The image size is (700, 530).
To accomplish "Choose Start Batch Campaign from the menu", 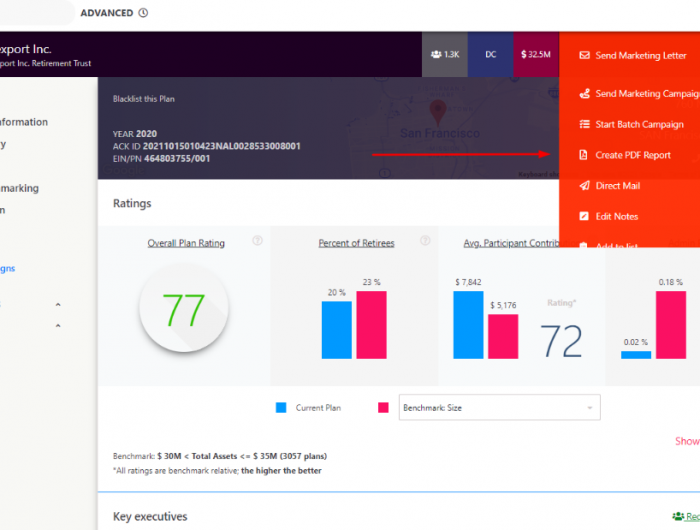I will pyautogui.click(x=640, y=125).
